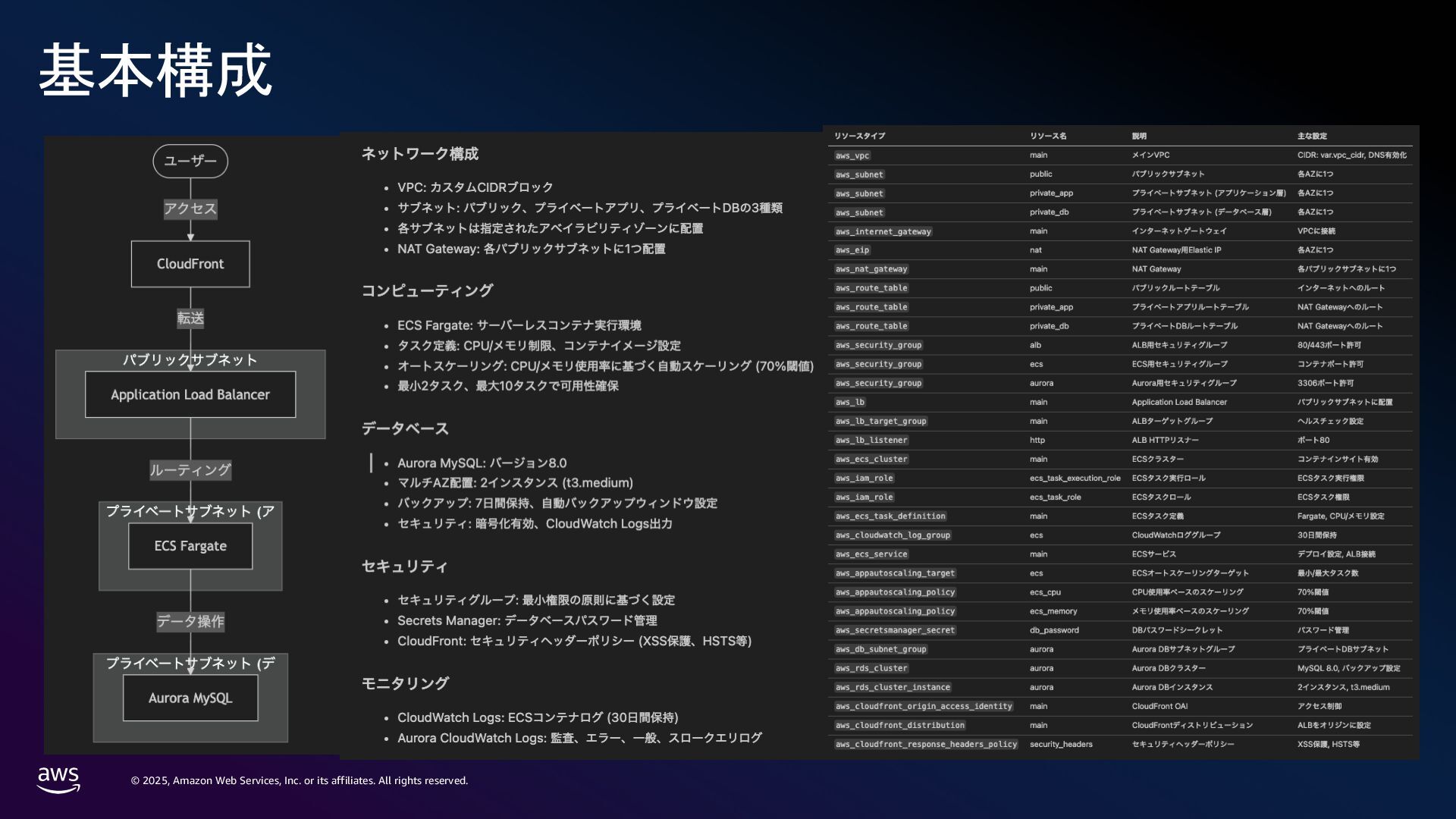This screenshot has width=1456, height=819.
Task: Click the モニタリング section heading
Action: (405, 683)
